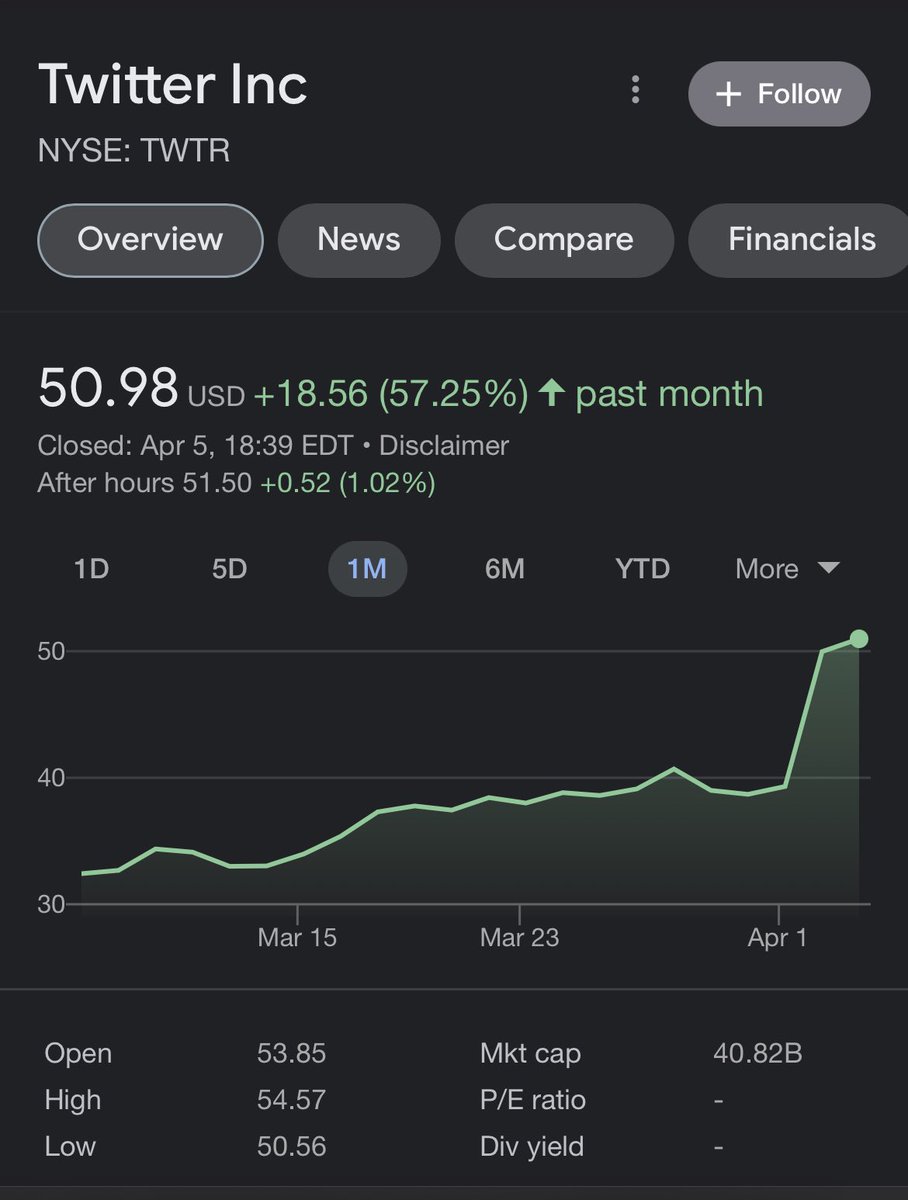
Task: Open the Disclaimer link
Action: coord(444,445)
